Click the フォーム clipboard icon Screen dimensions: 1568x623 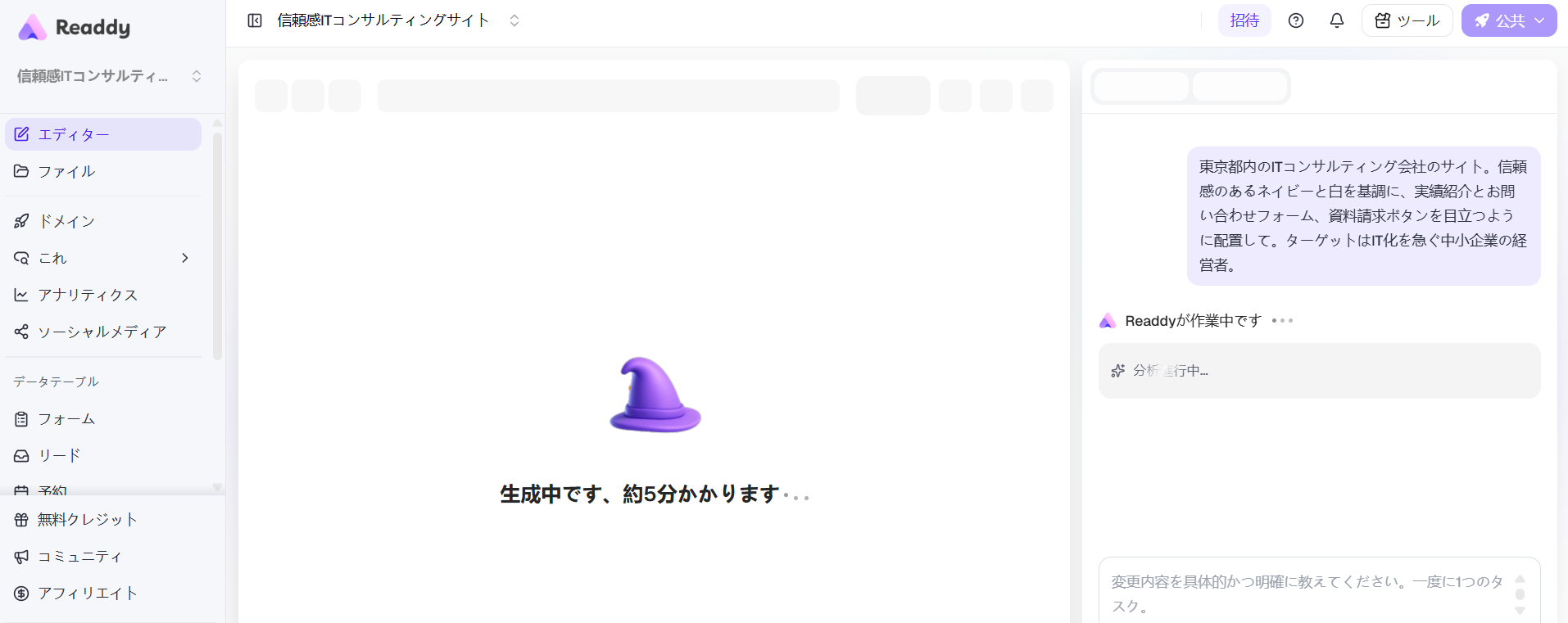click(21, 419)
